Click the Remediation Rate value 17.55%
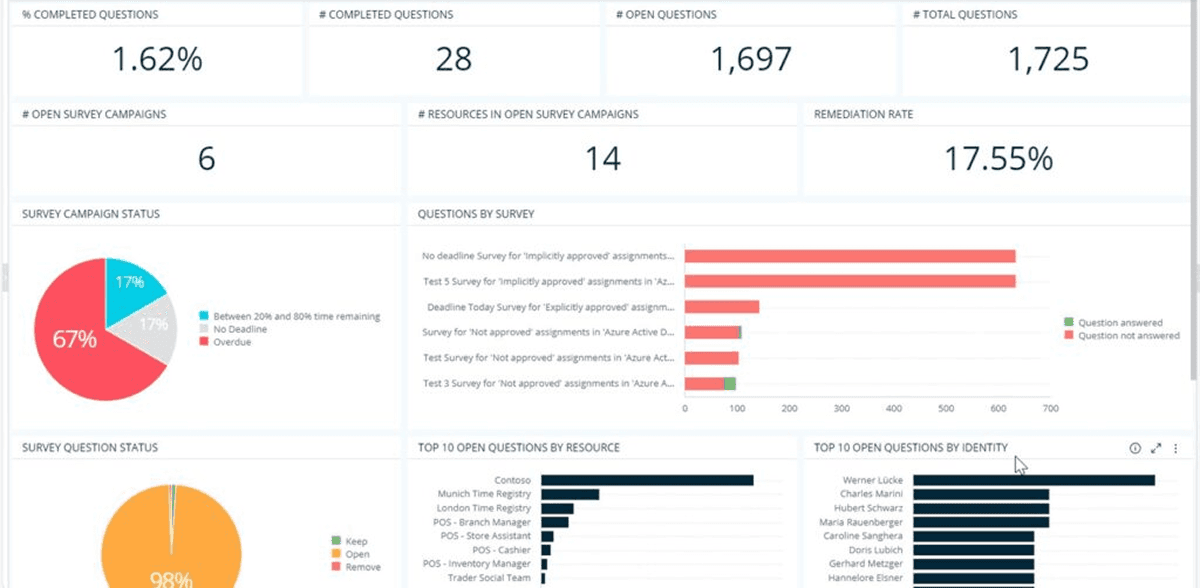Screen dimensions: 1200x588 pyautogui.click(x=999, y=159)
